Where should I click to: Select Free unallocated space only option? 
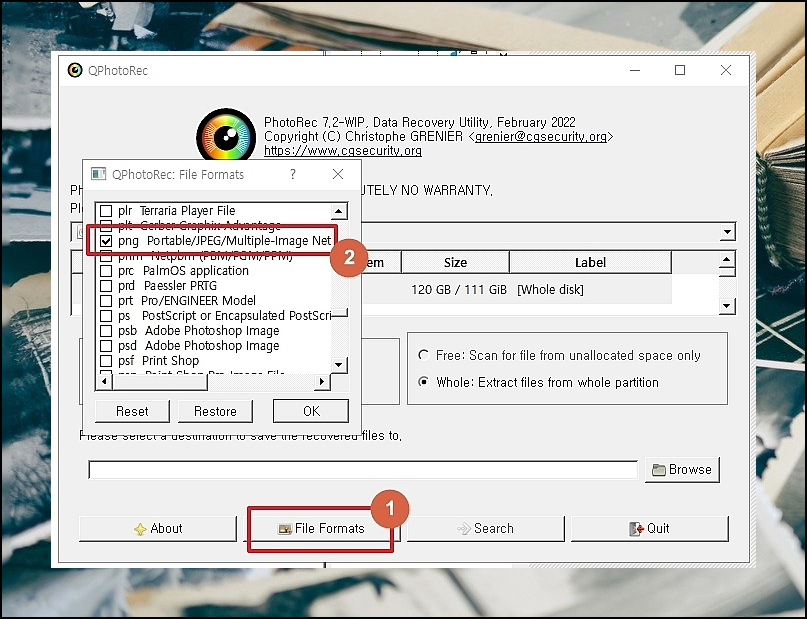424,355
